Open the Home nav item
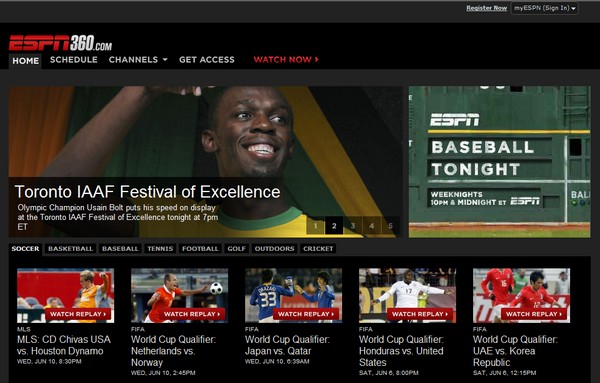This screenshot has height=383, width=600. pos(25,60)
